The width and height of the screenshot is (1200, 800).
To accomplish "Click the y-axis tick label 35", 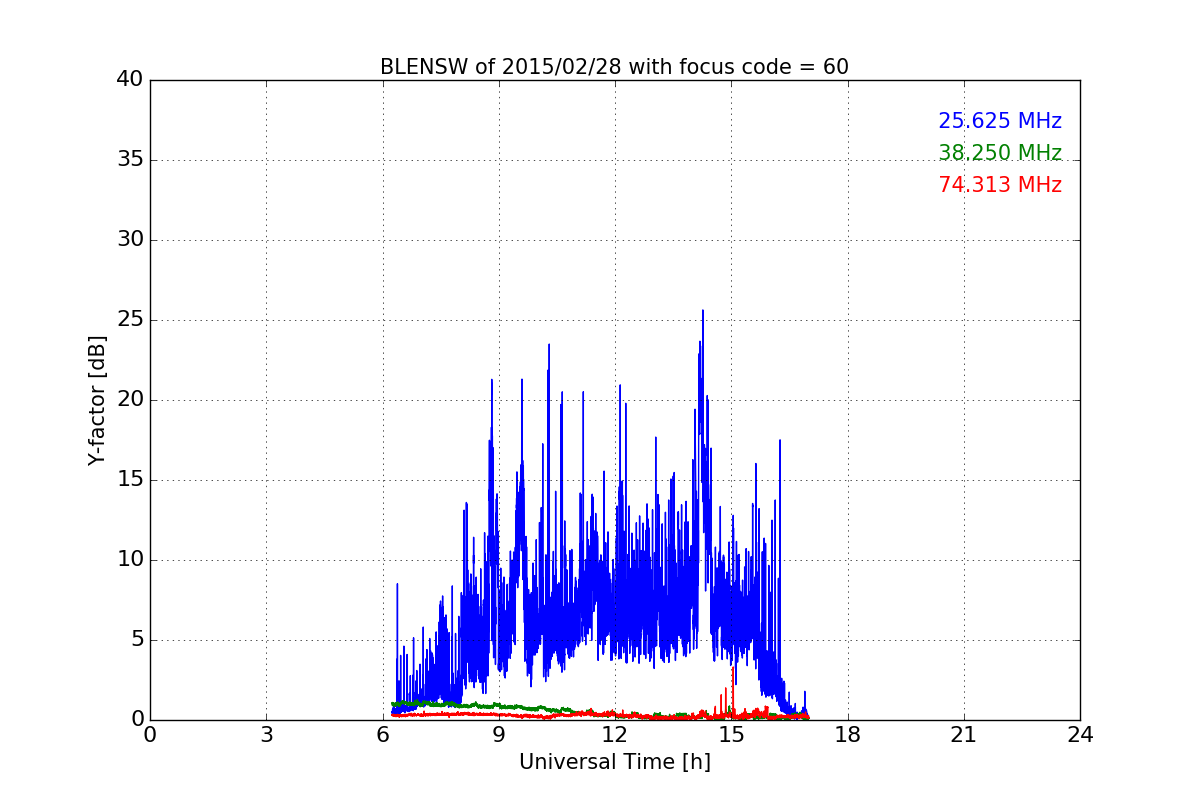I will pos(130,160).
